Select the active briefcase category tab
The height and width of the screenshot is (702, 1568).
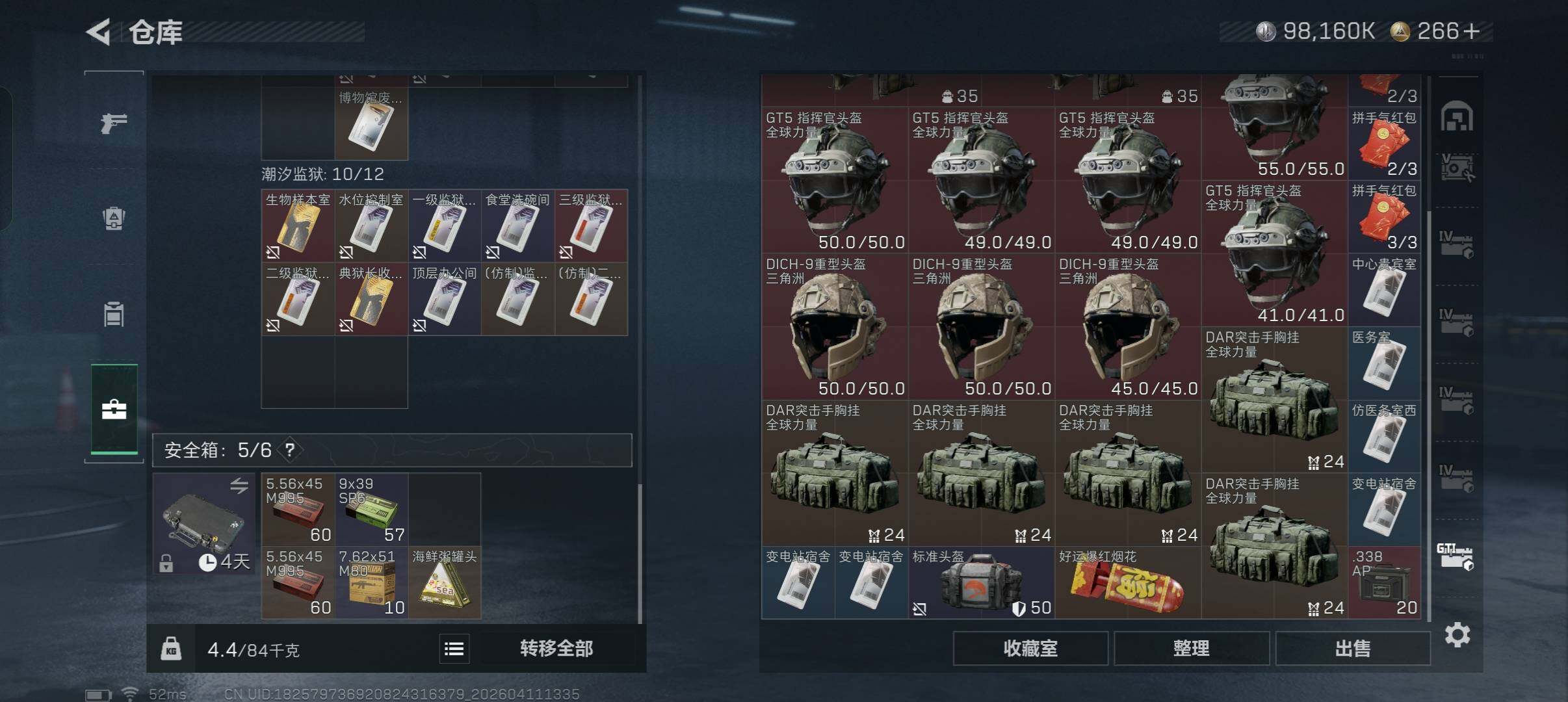click(114, 409)
